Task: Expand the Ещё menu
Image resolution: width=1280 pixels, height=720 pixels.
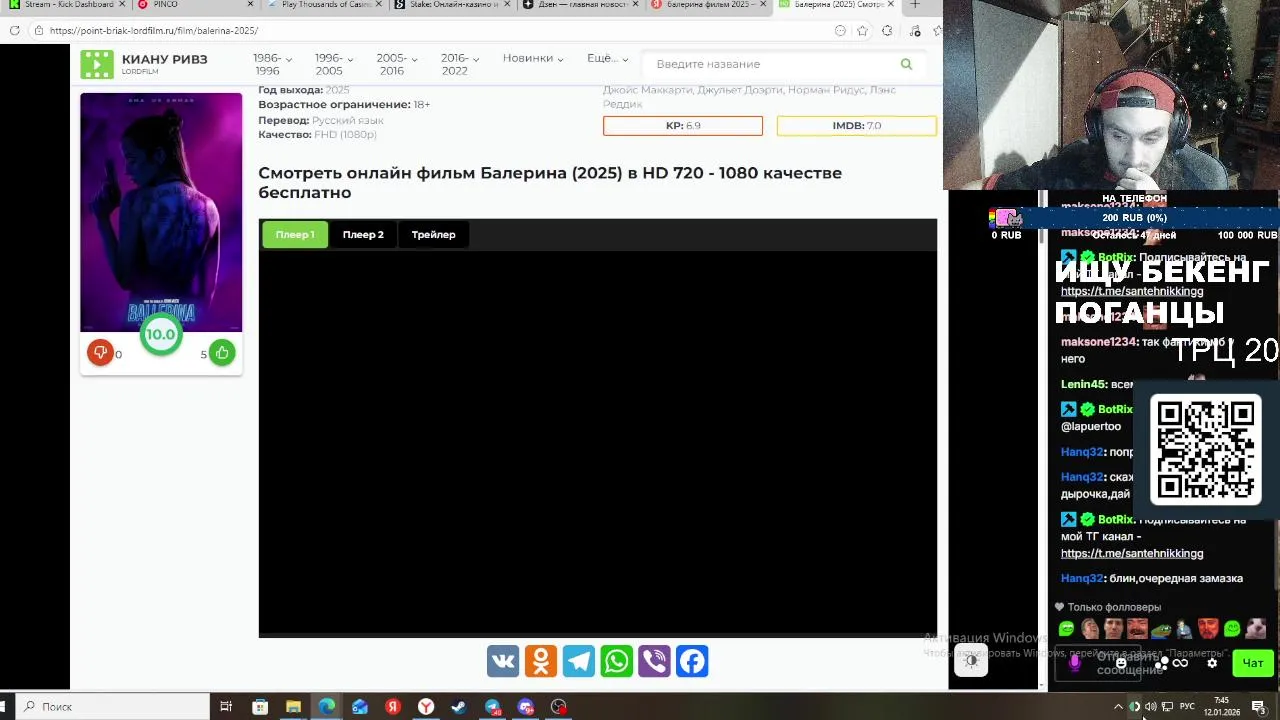Action: pos(607,58)
